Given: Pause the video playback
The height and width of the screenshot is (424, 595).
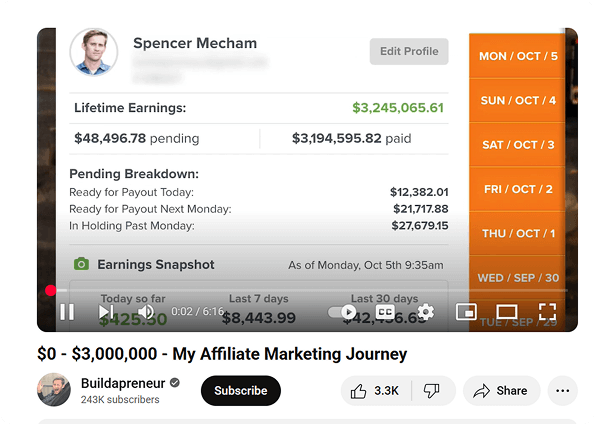Looking at the screenshot, I should [67, 312].
